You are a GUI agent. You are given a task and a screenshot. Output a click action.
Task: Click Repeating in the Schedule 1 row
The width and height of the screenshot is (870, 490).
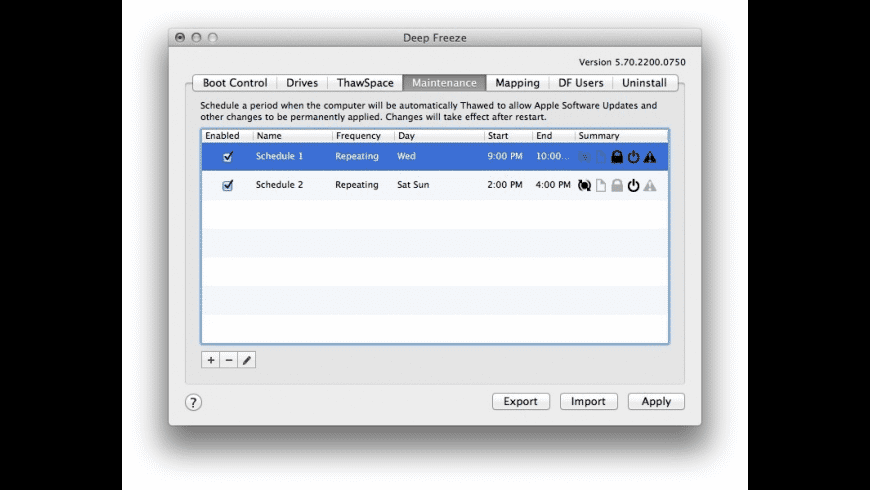(x=357, y=156)
